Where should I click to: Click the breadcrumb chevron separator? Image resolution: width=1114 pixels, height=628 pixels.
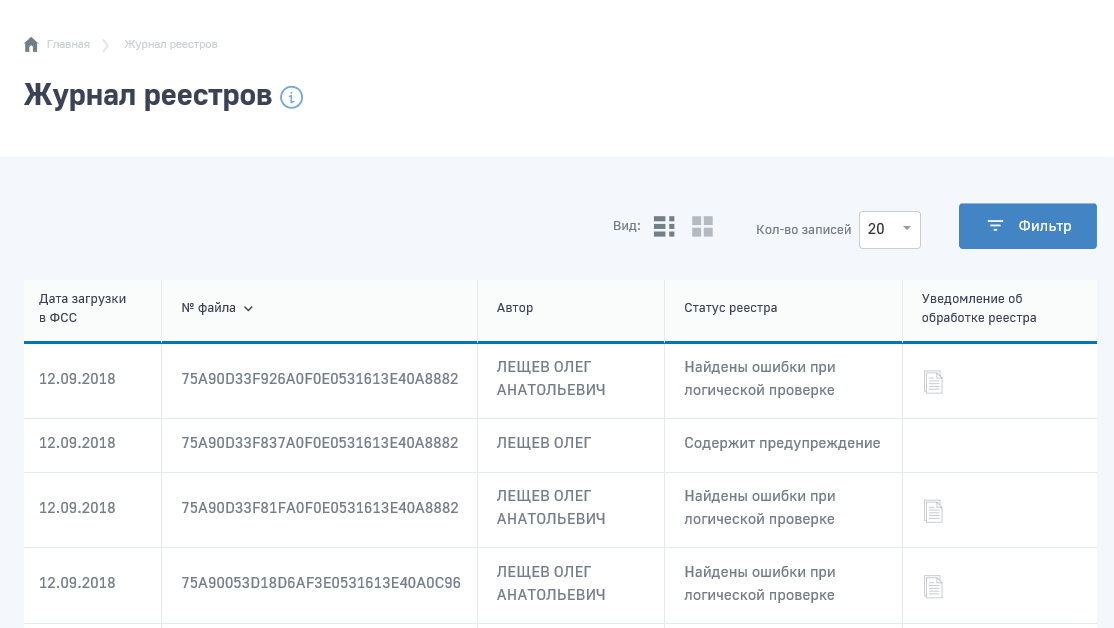click(106, 45)
